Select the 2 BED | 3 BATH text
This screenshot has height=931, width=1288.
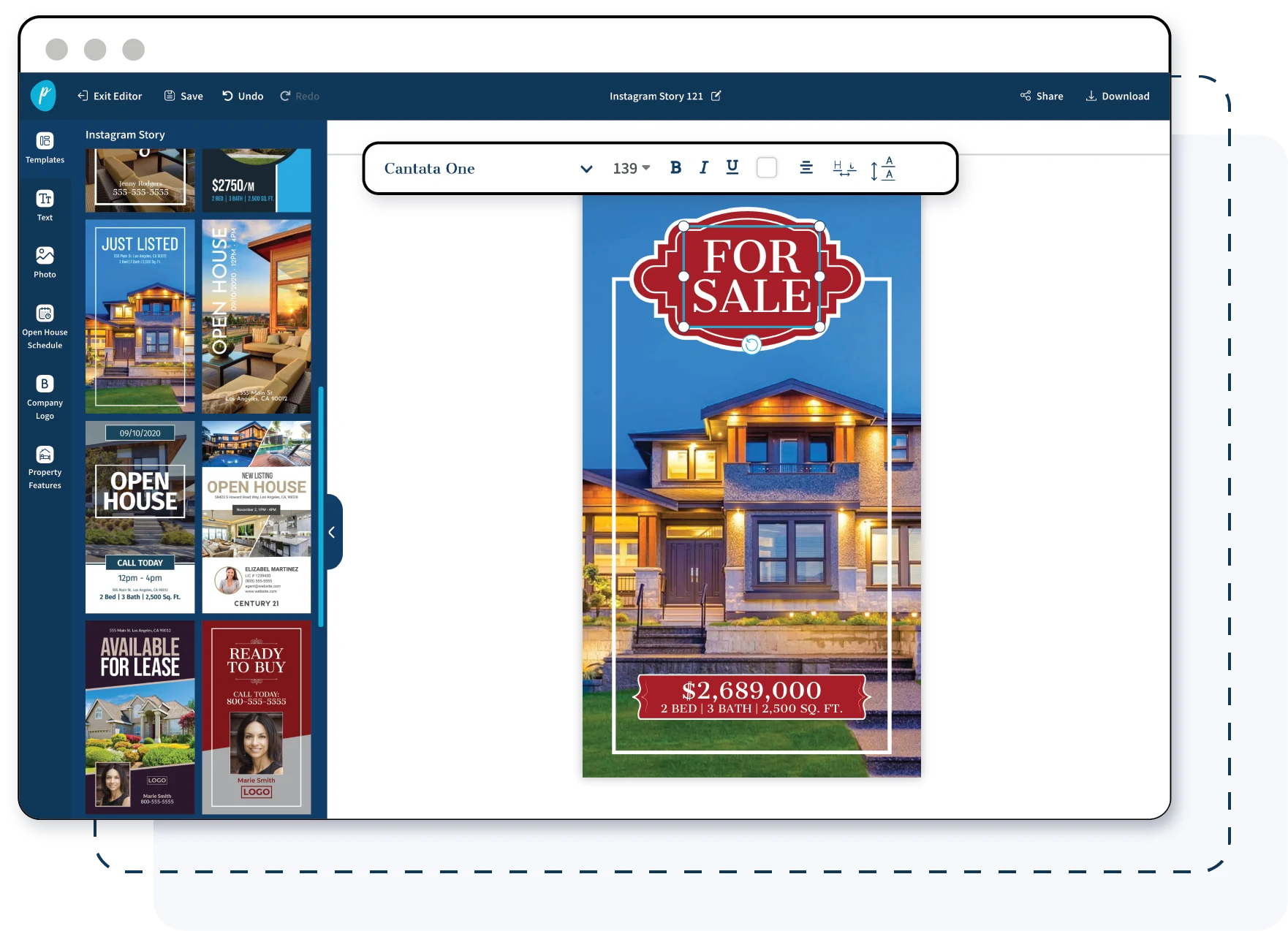[751, 708]
